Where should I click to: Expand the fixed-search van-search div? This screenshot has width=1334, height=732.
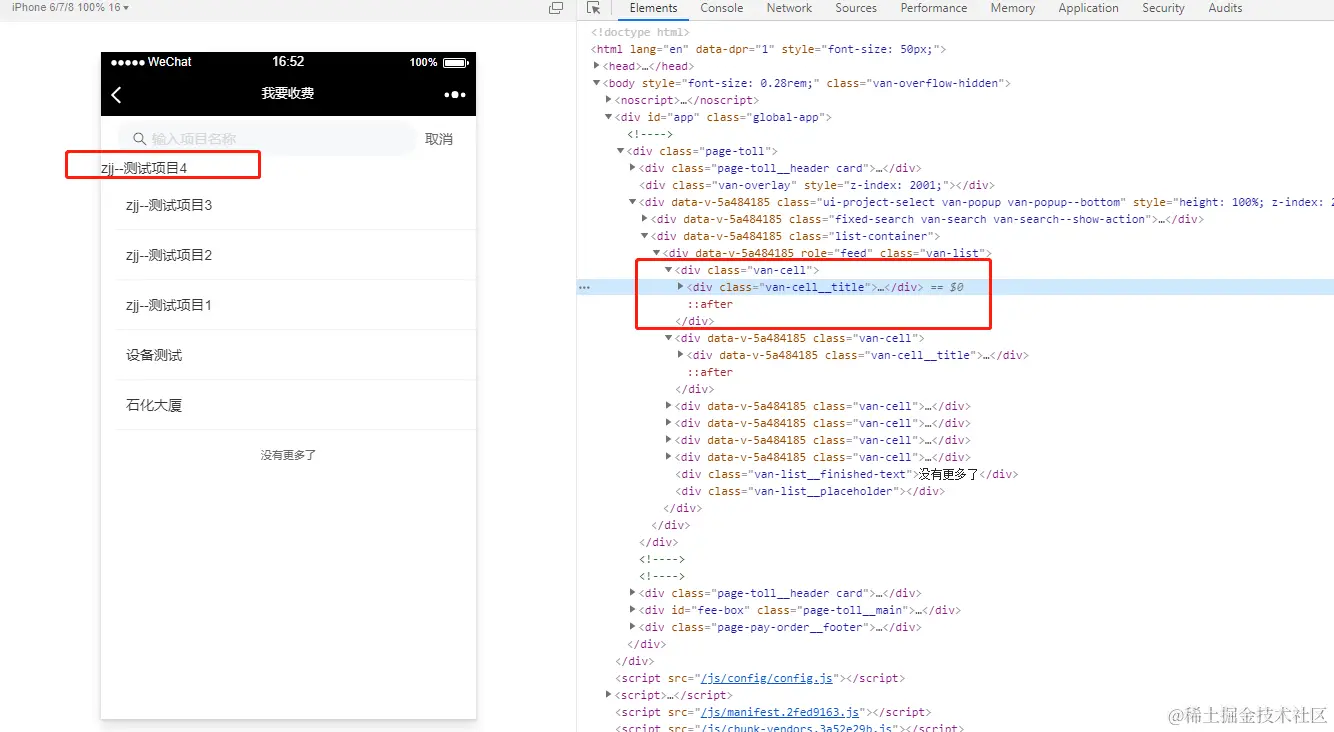645,219
